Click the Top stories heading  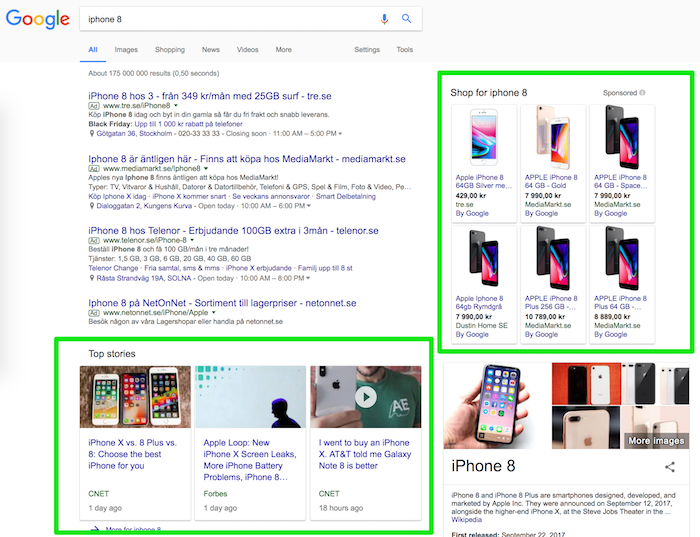coord(112,354)
